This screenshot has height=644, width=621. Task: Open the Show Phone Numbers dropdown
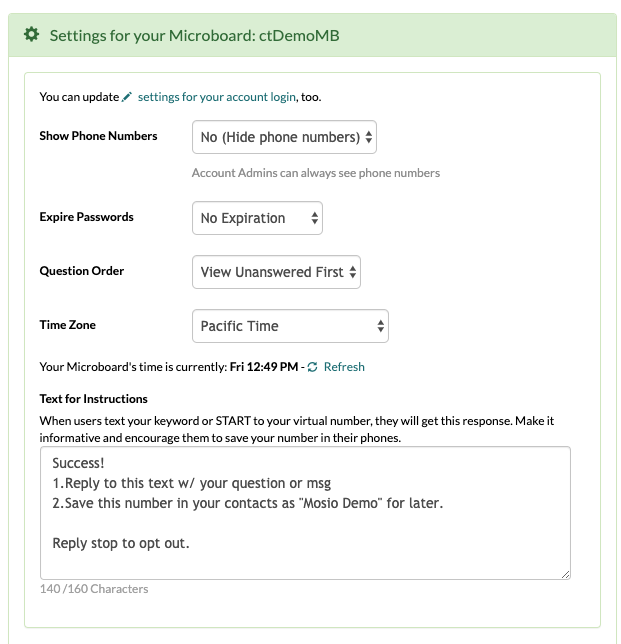pyautogui.click(x=284, y=137)
